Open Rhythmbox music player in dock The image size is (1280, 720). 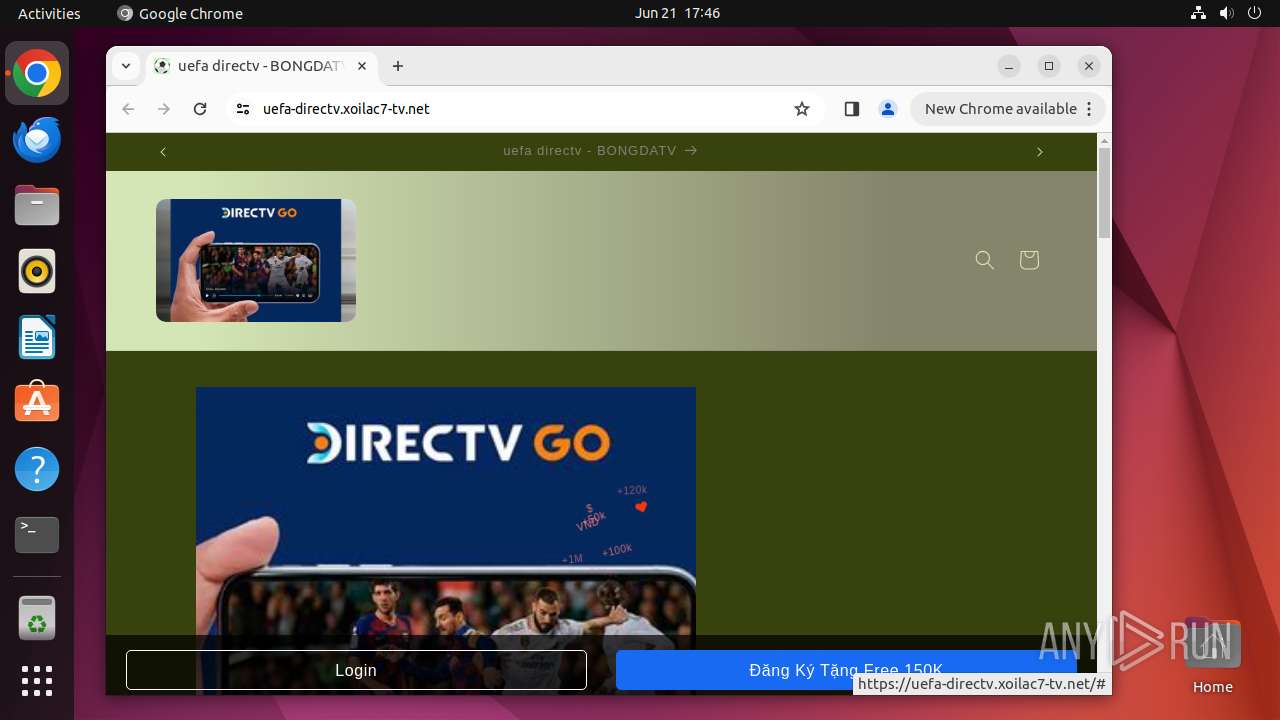(x=37, y=271)
